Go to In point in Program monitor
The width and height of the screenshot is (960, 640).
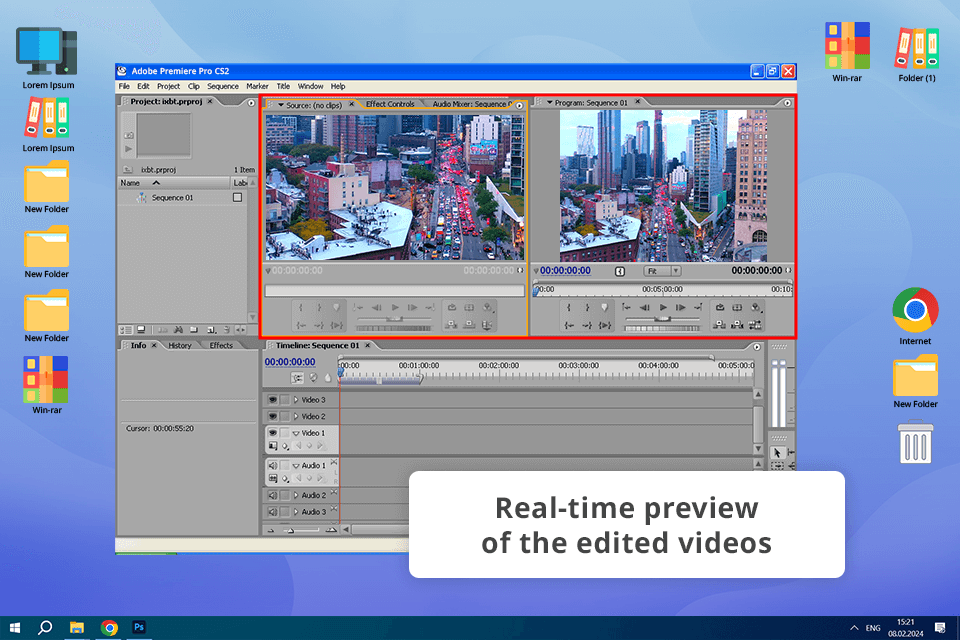coord(569,325)
